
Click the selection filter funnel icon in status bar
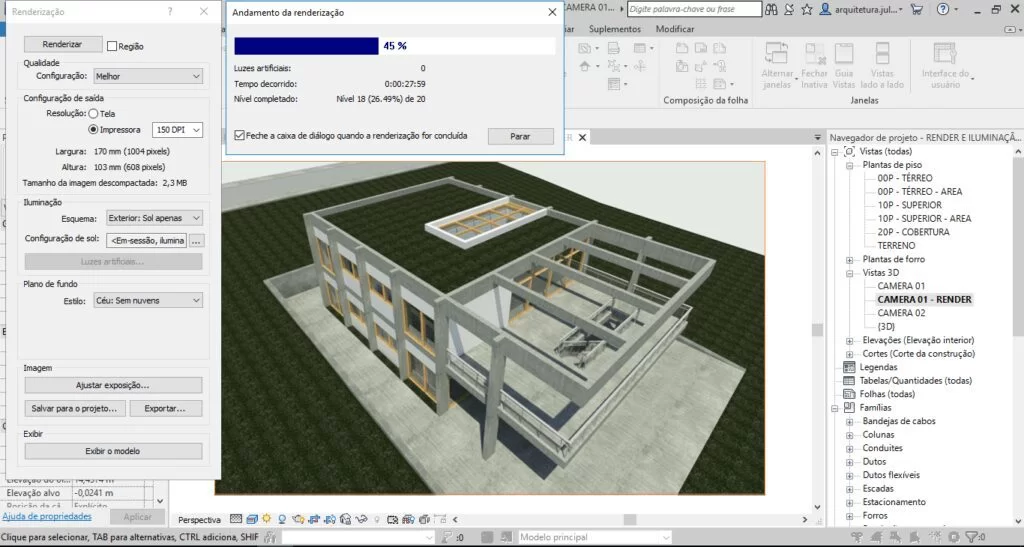pos(972,537)
